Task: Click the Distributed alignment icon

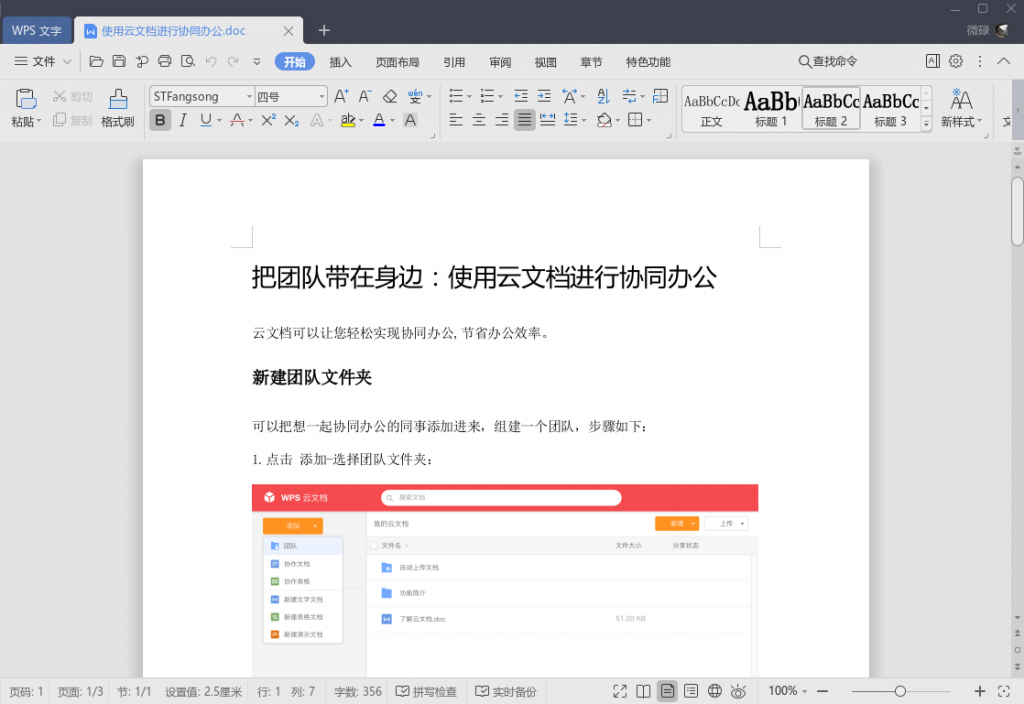Action: click(x=547, y=120)
